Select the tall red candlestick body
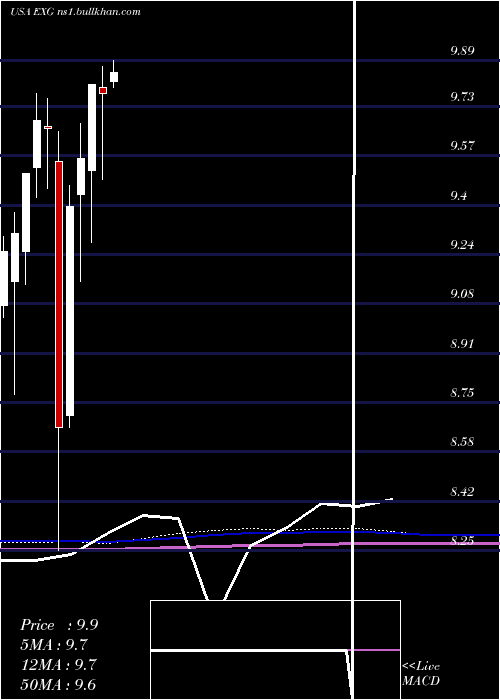 [59, 295]
